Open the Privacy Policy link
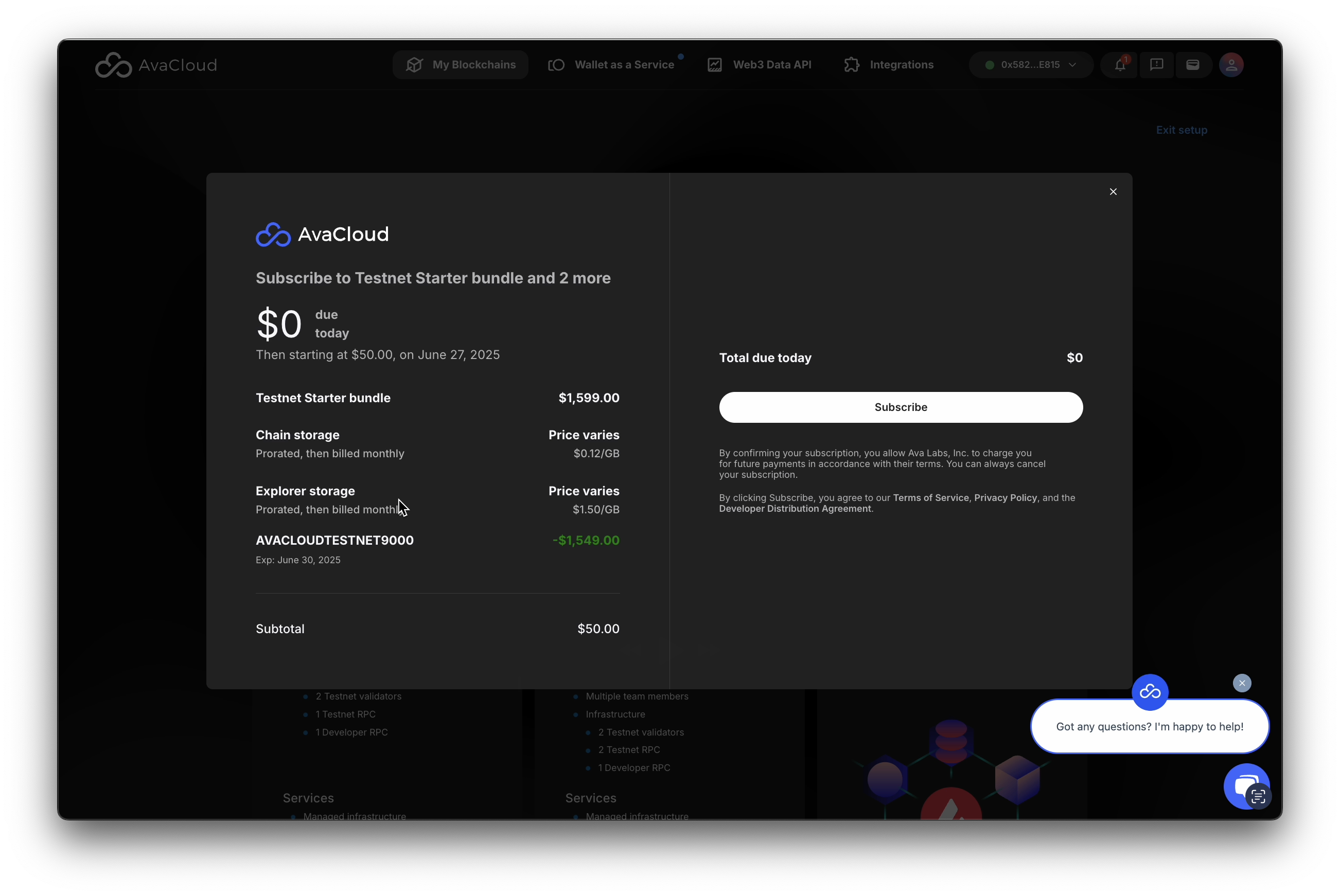Screen dimensions: 1340x896 [1005, 498]
